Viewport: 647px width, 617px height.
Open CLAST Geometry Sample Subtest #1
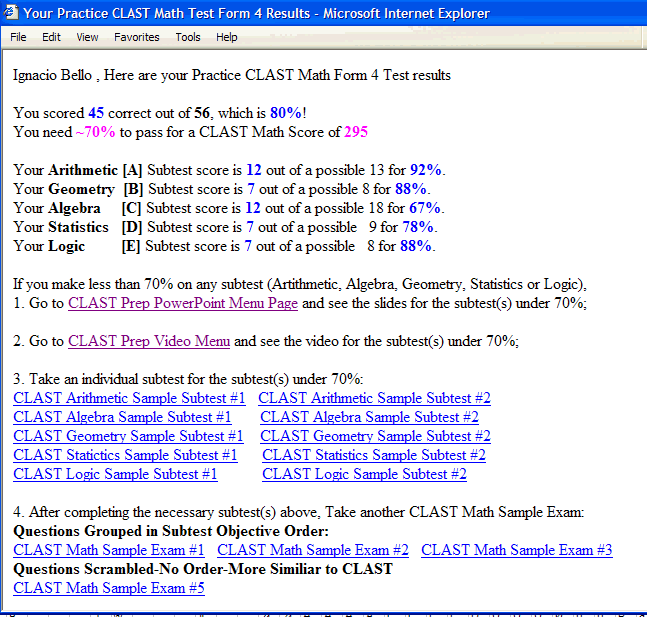tap(128, 436)
